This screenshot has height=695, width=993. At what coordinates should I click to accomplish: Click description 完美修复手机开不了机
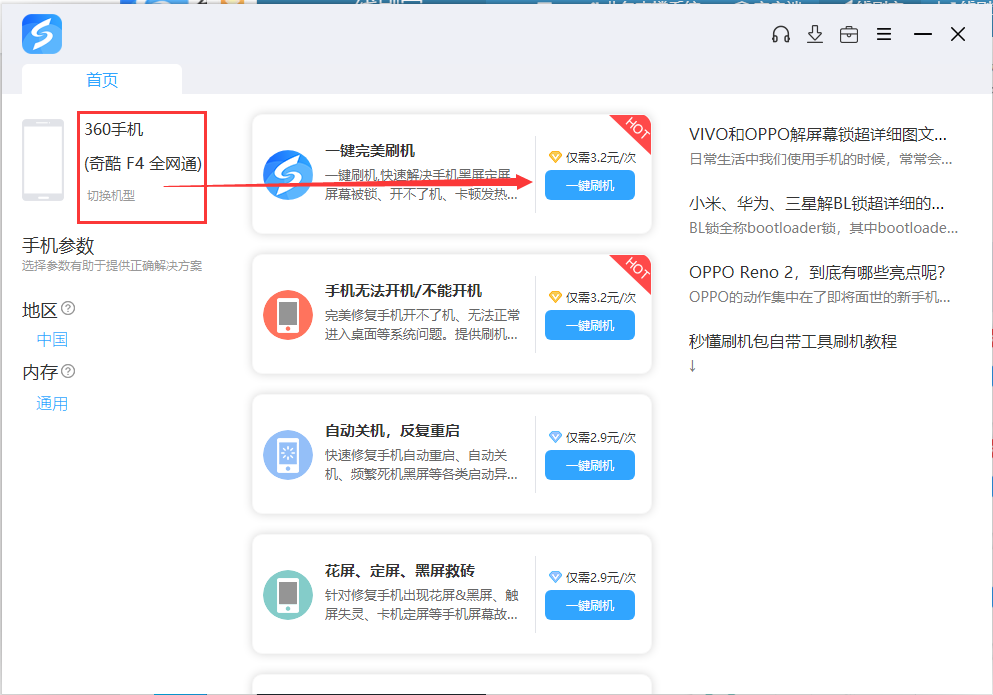[422, 324]
